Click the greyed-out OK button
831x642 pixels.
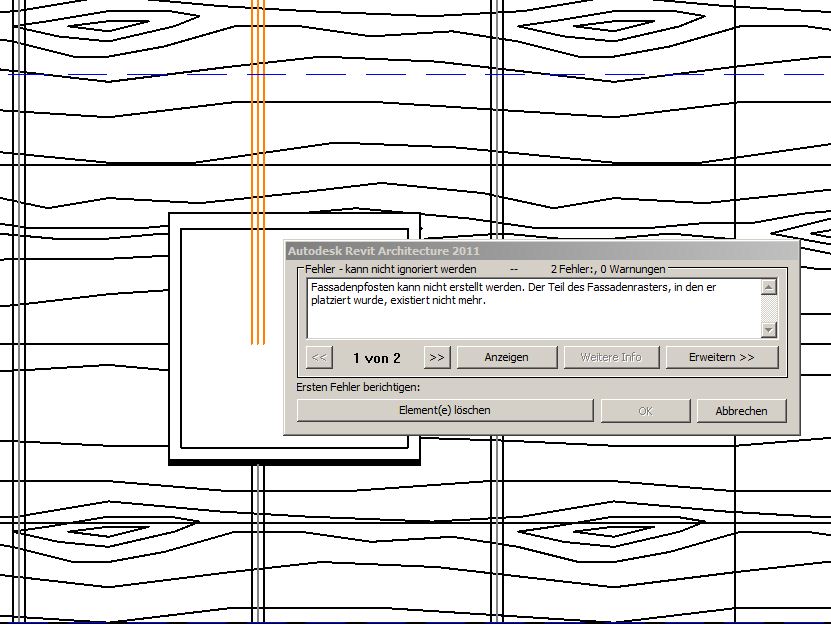click(x=646, y=411)
